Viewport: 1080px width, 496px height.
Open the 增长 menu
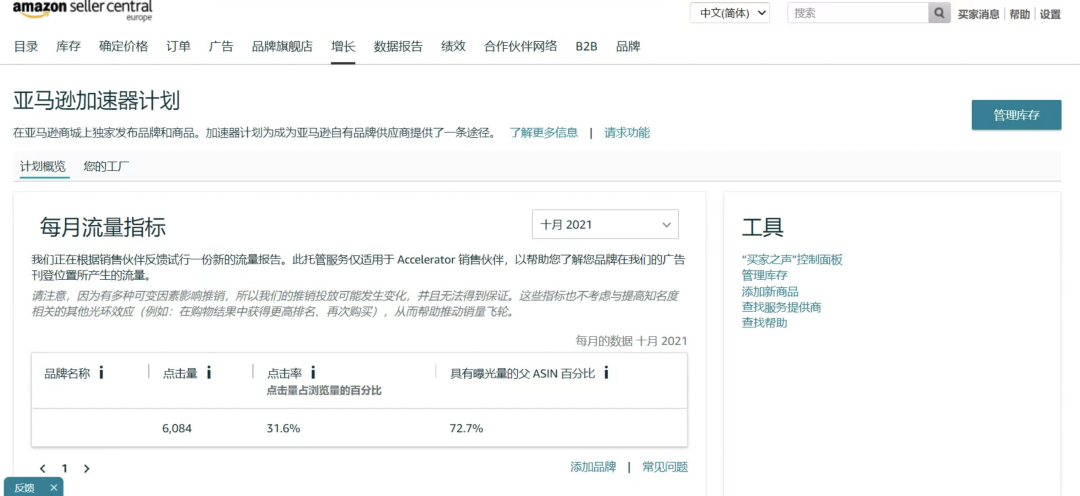pyautogui.click(x=343, y=47)
